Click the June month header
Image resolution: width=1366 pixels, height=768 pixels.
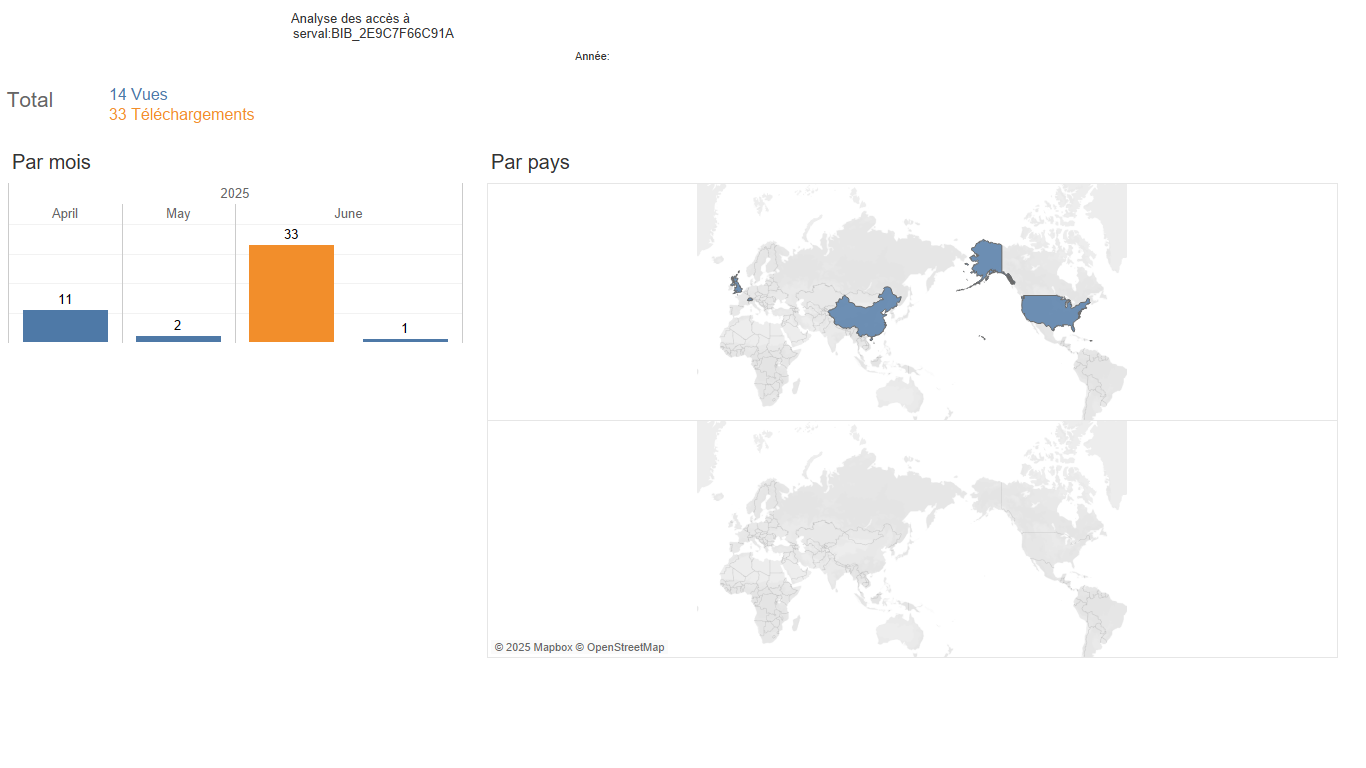pos(348,214)
